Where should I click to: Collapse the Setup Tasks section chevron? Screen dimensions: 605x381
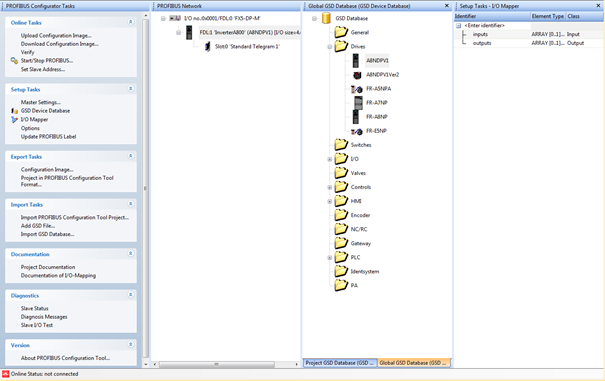coord(130,89)
